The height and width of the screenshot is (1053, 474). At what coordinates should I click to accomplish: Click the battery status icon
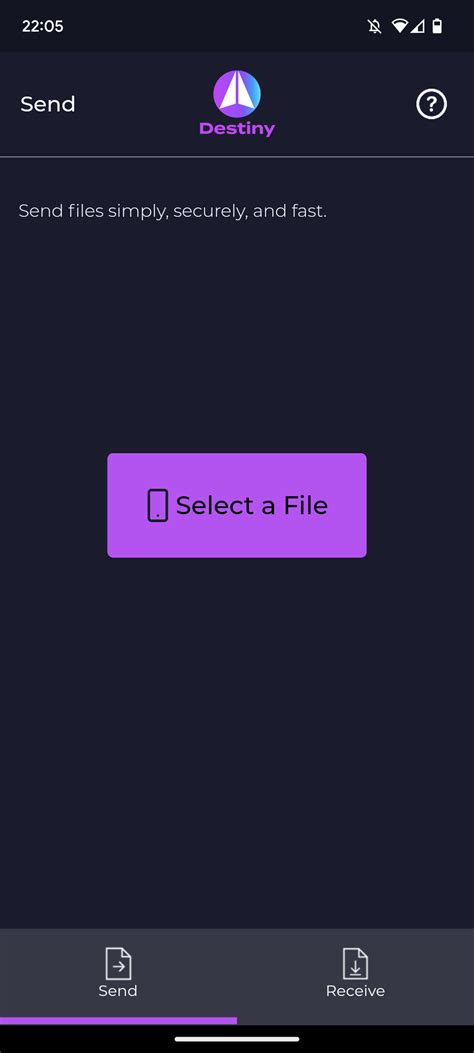(x=437, y=27)
